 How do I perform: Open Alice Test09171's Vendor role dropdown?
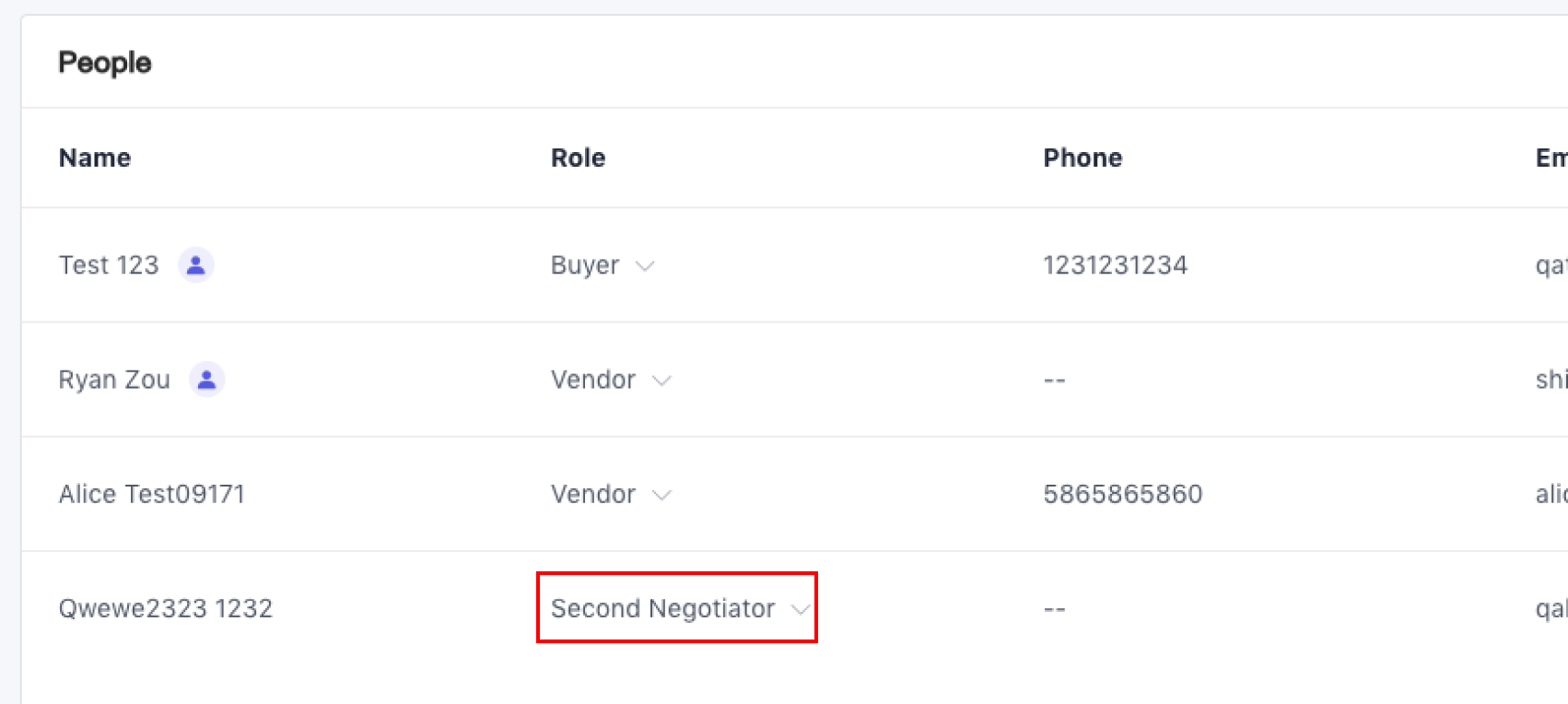611,494
